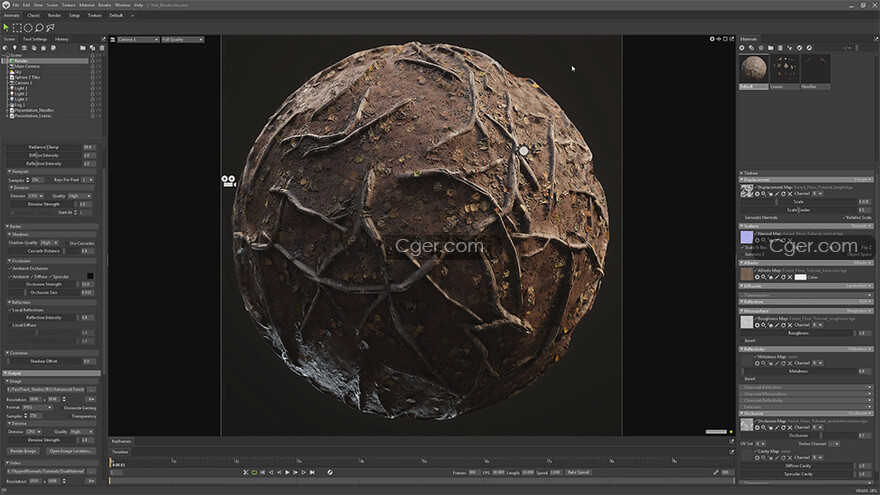This screenshot has height=495, width=880.
Task: Select the rectangular marquee tool
Action: (x=17, y=27)
